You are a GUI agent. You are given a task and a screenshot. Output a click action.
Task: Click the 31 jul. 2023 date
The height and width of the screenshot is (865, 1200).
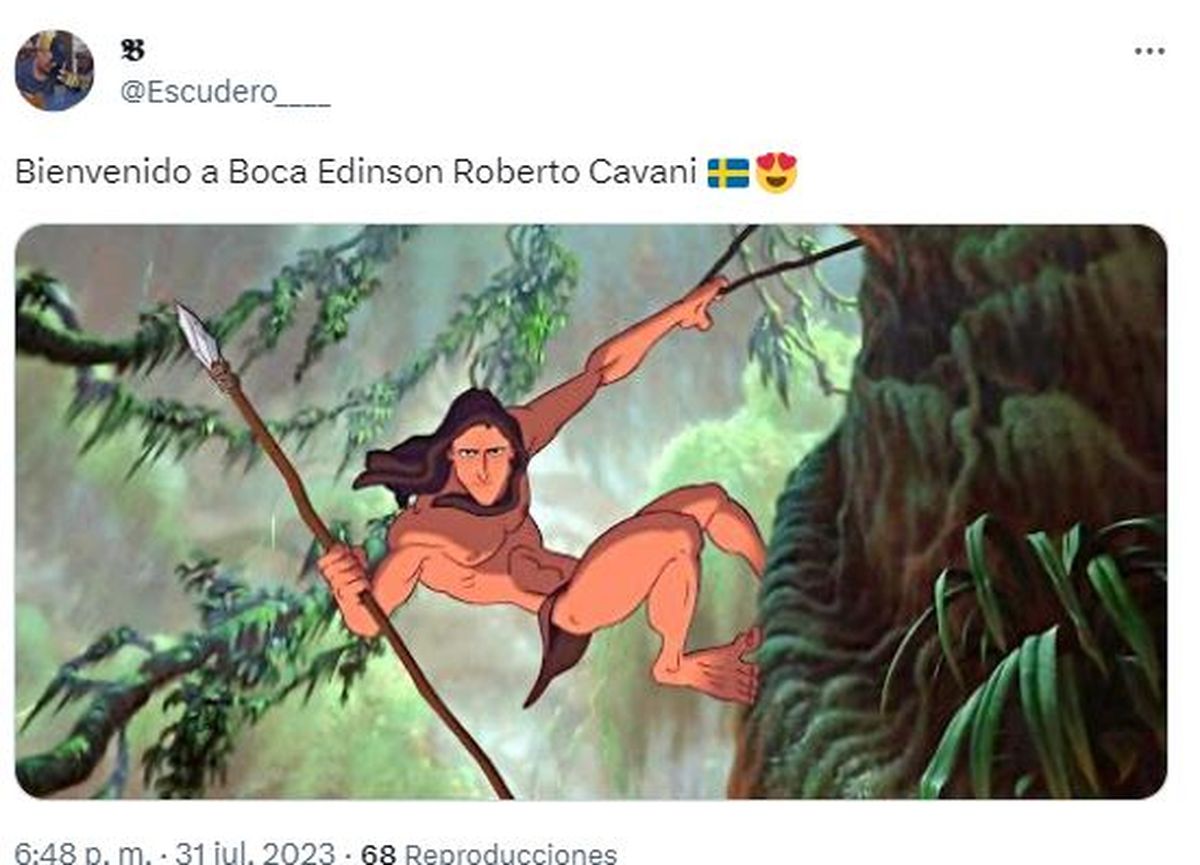254,854
